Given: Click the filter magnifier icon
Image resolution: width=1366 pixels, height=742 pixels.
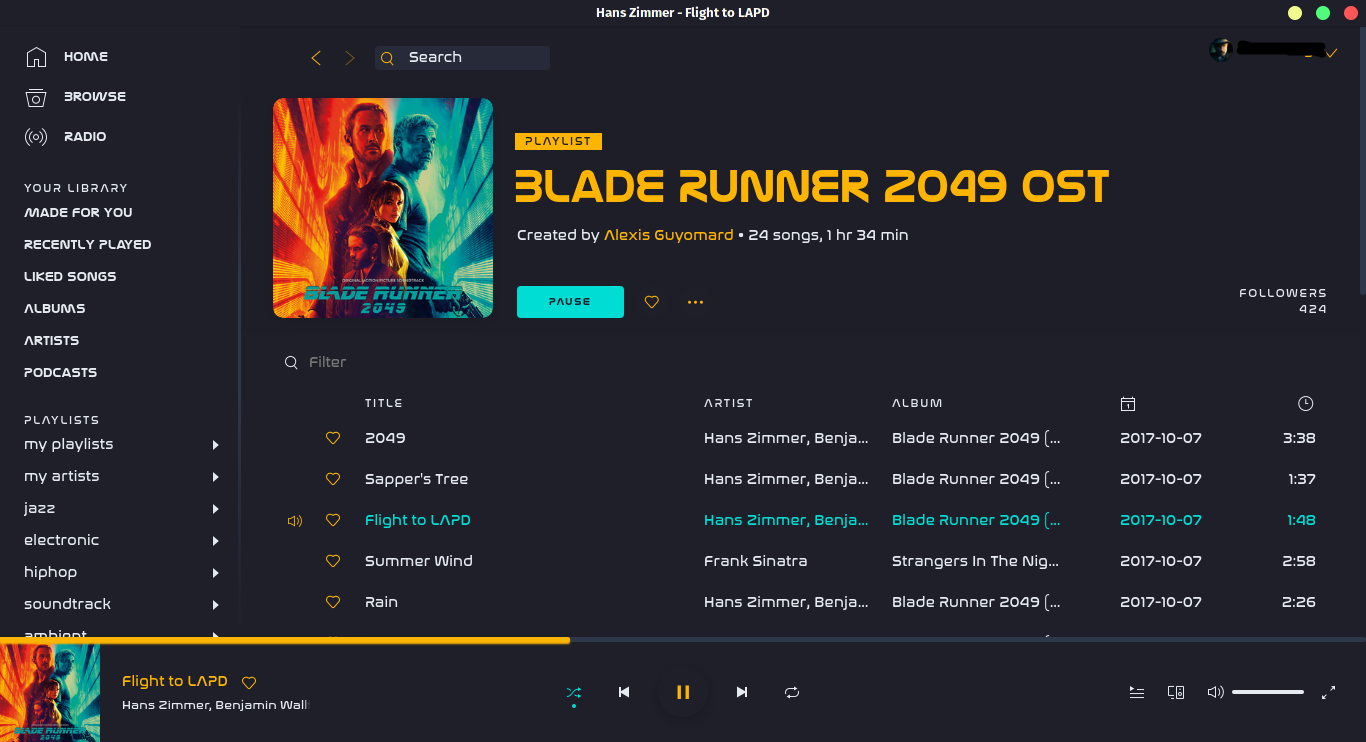Looking at the screenshot, I should pyautogui.click(x=291, y=362).
